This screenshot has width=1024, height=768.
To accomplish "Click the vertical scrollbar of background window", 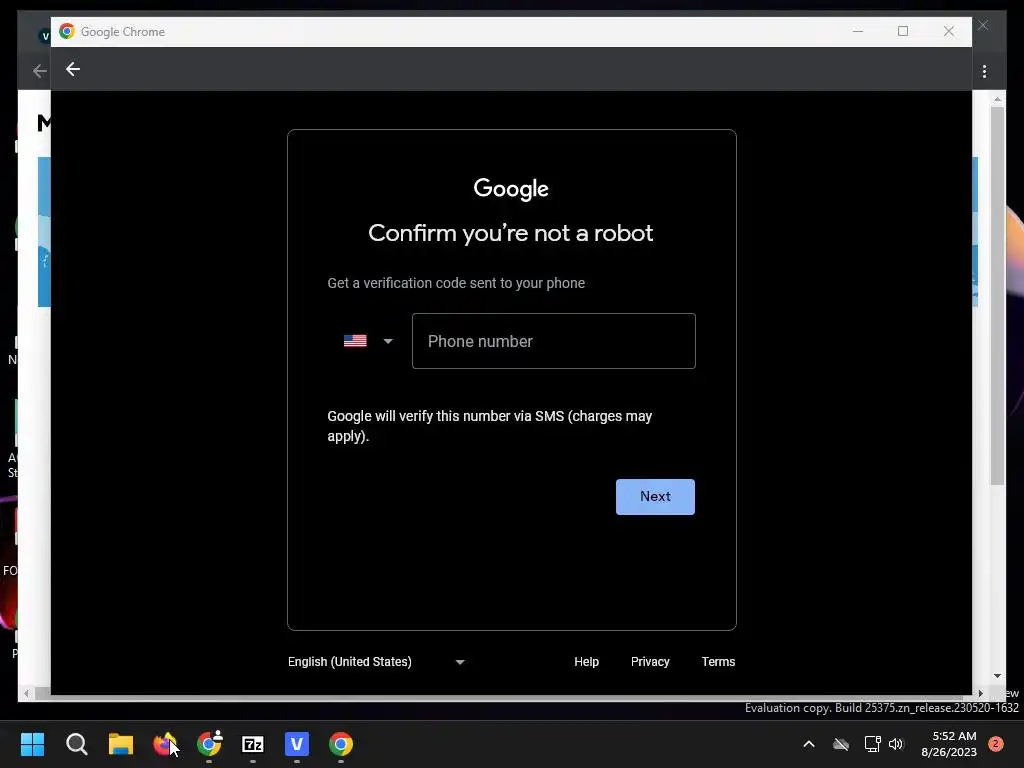I will tap(997, 295).
